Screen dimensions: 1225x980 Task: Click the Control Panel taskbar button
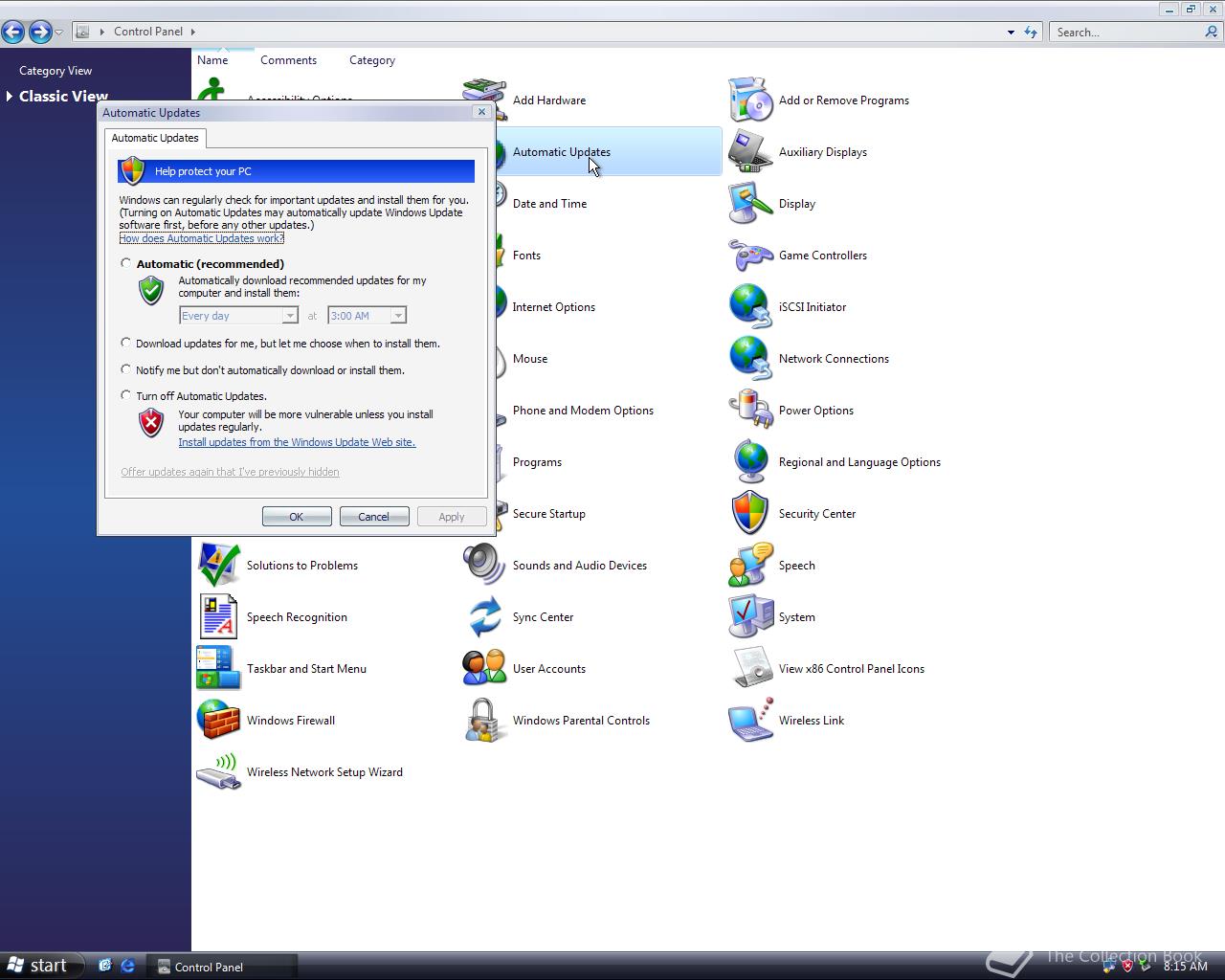(x=222, y=967)
